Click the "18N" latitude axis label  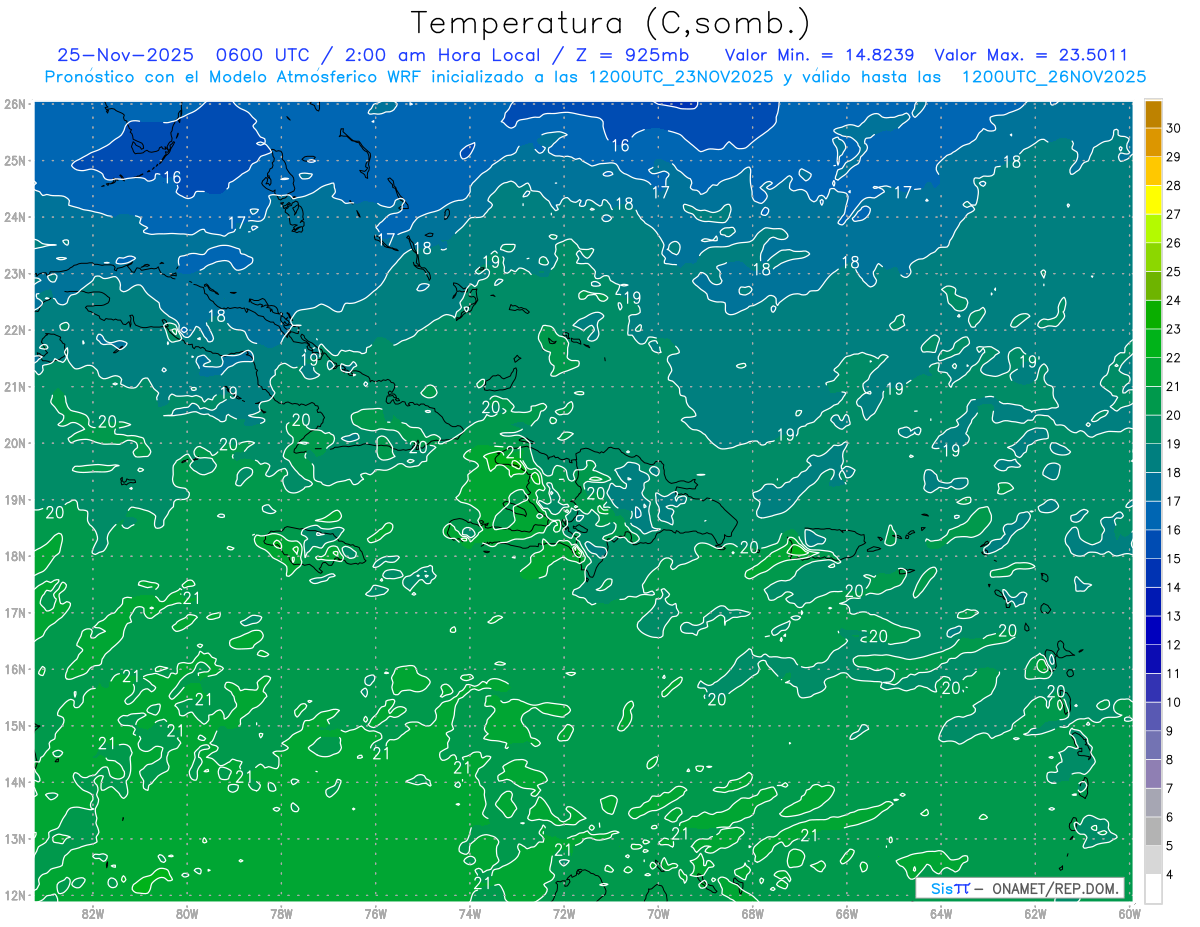[x=14, y=556]
